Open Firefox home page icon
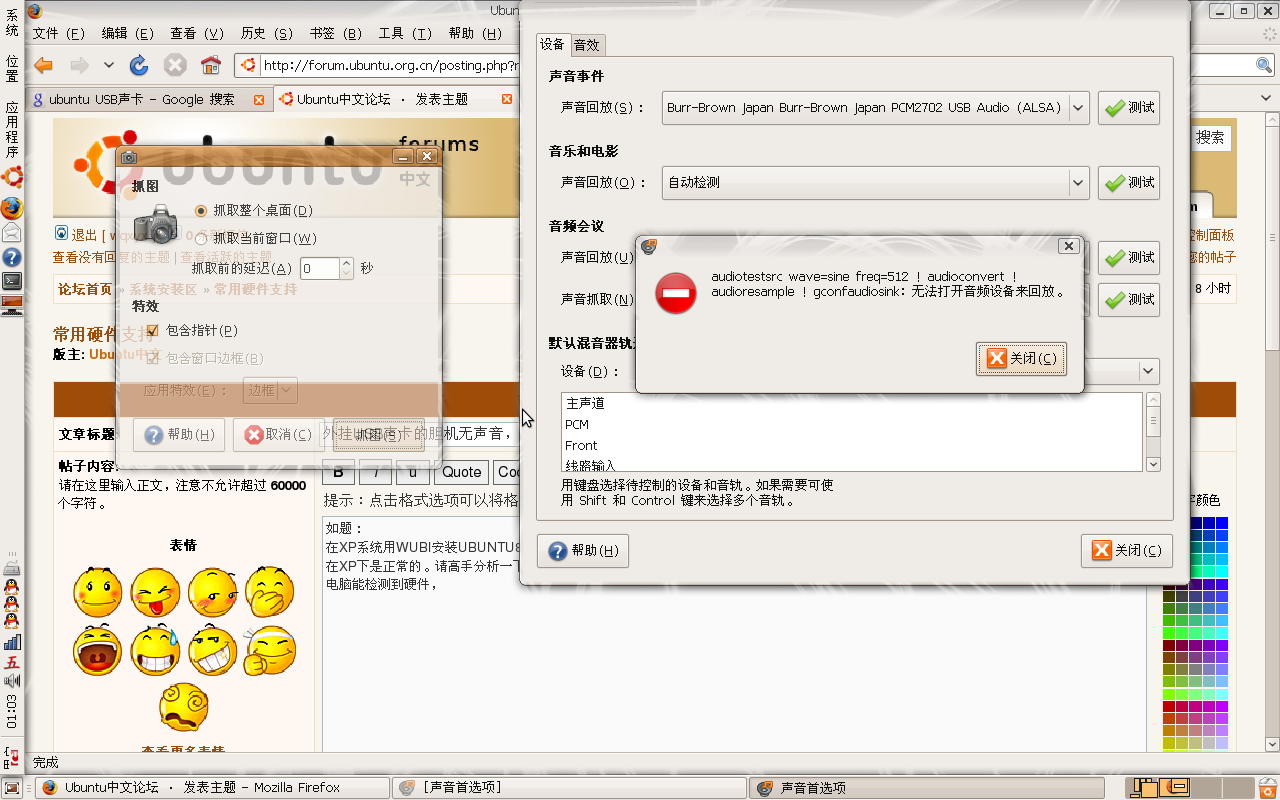Screen dimensions: 1280x800 tap(210, 66)
